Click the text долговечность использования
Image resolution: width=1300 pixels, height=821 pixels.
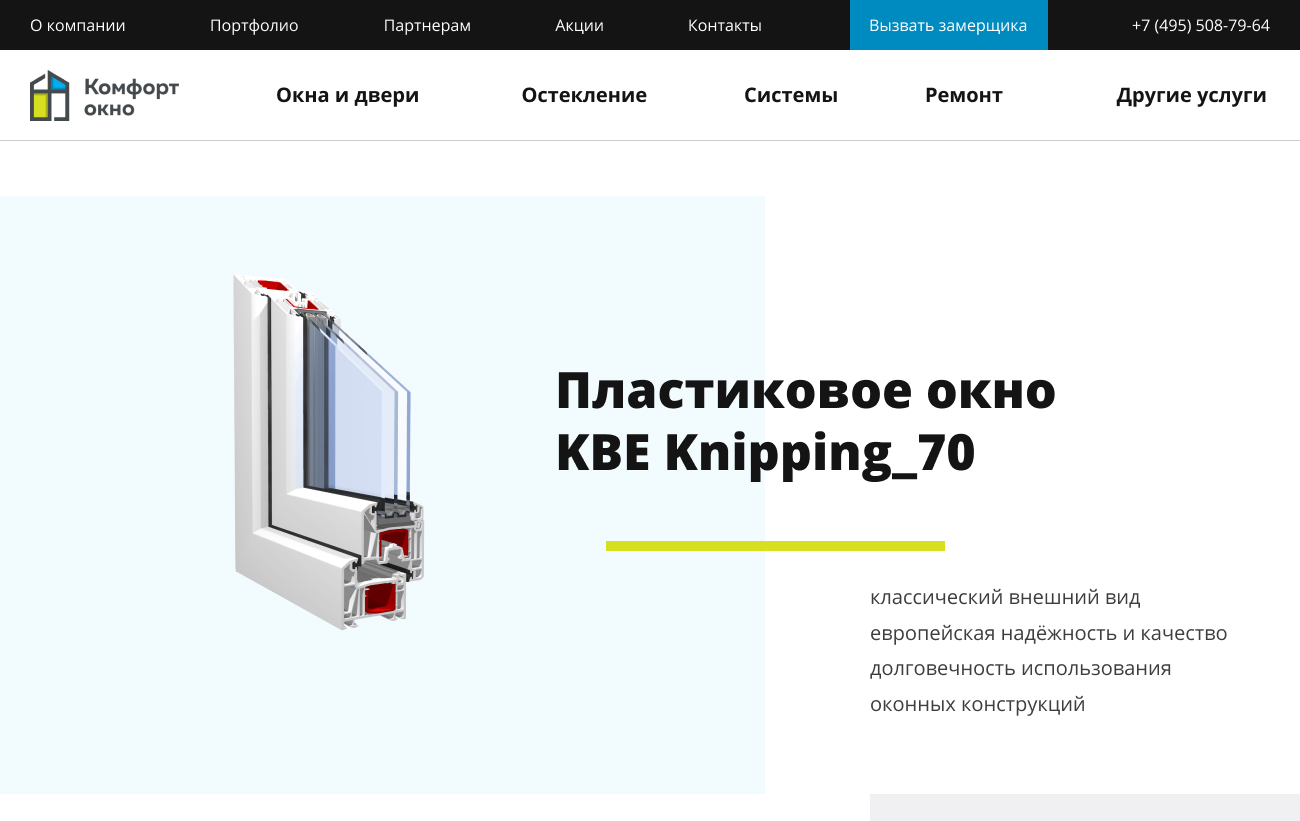1021,668
